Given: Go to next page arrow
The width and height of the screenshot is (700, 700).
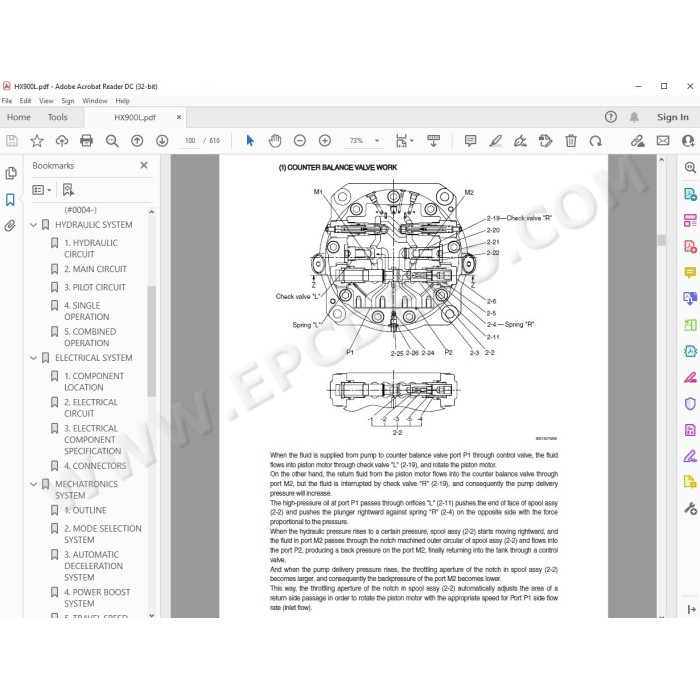Looking at the screenshot, I should (x=162, y=141).
